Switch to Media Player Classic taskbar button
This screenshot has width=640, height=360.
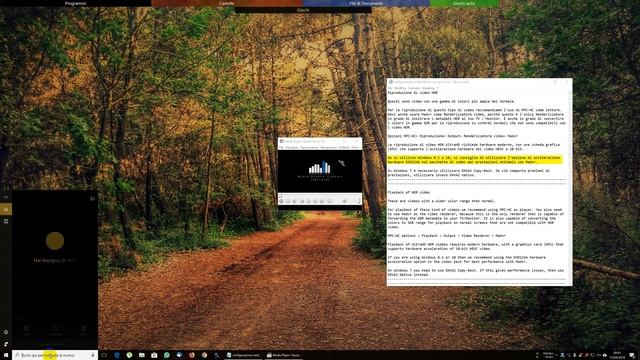284,355
